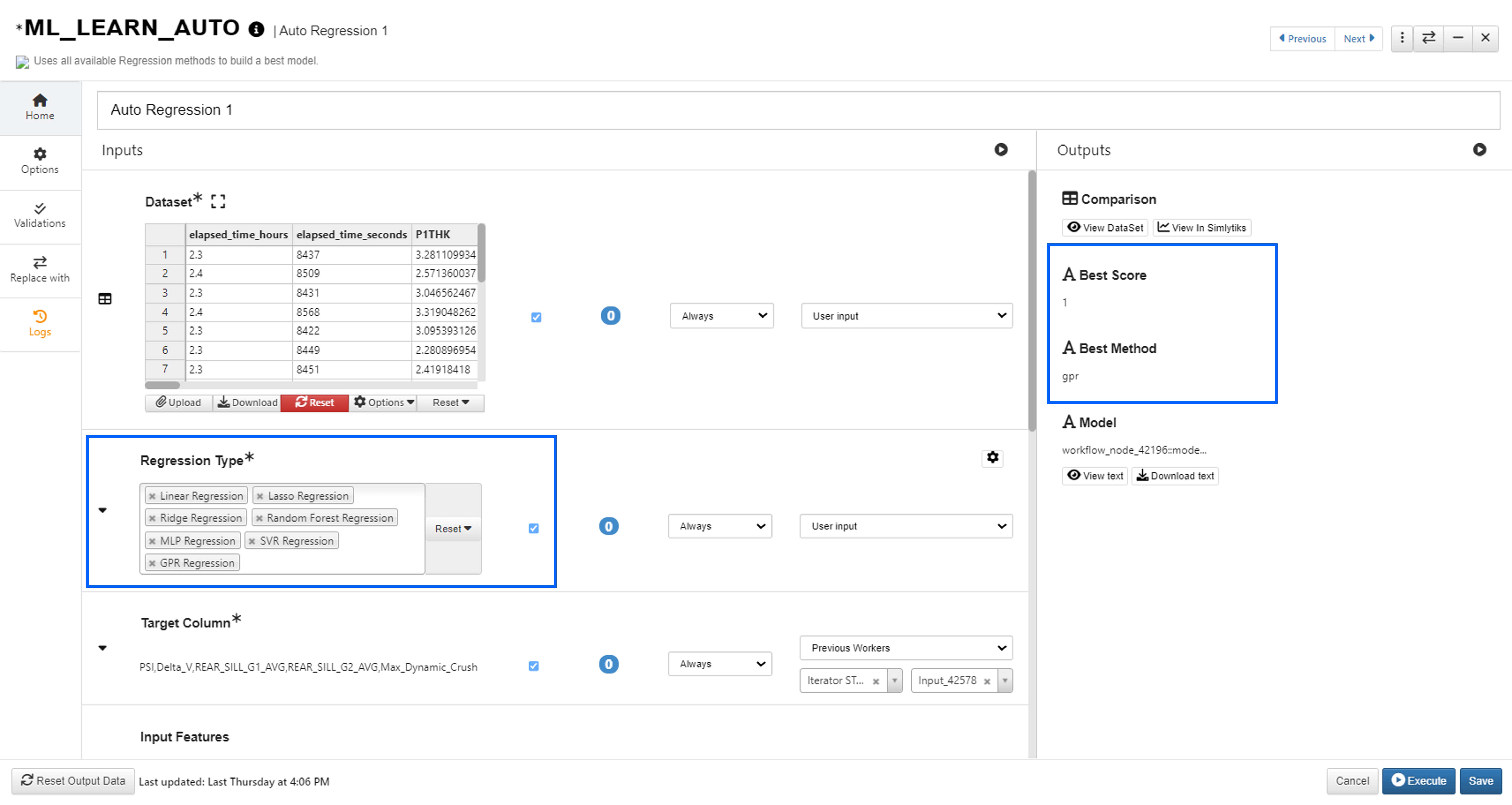Screen dimensions: 1512x805
Task: Clear the Iterator ST... selection
Action: tap(875, 681)
